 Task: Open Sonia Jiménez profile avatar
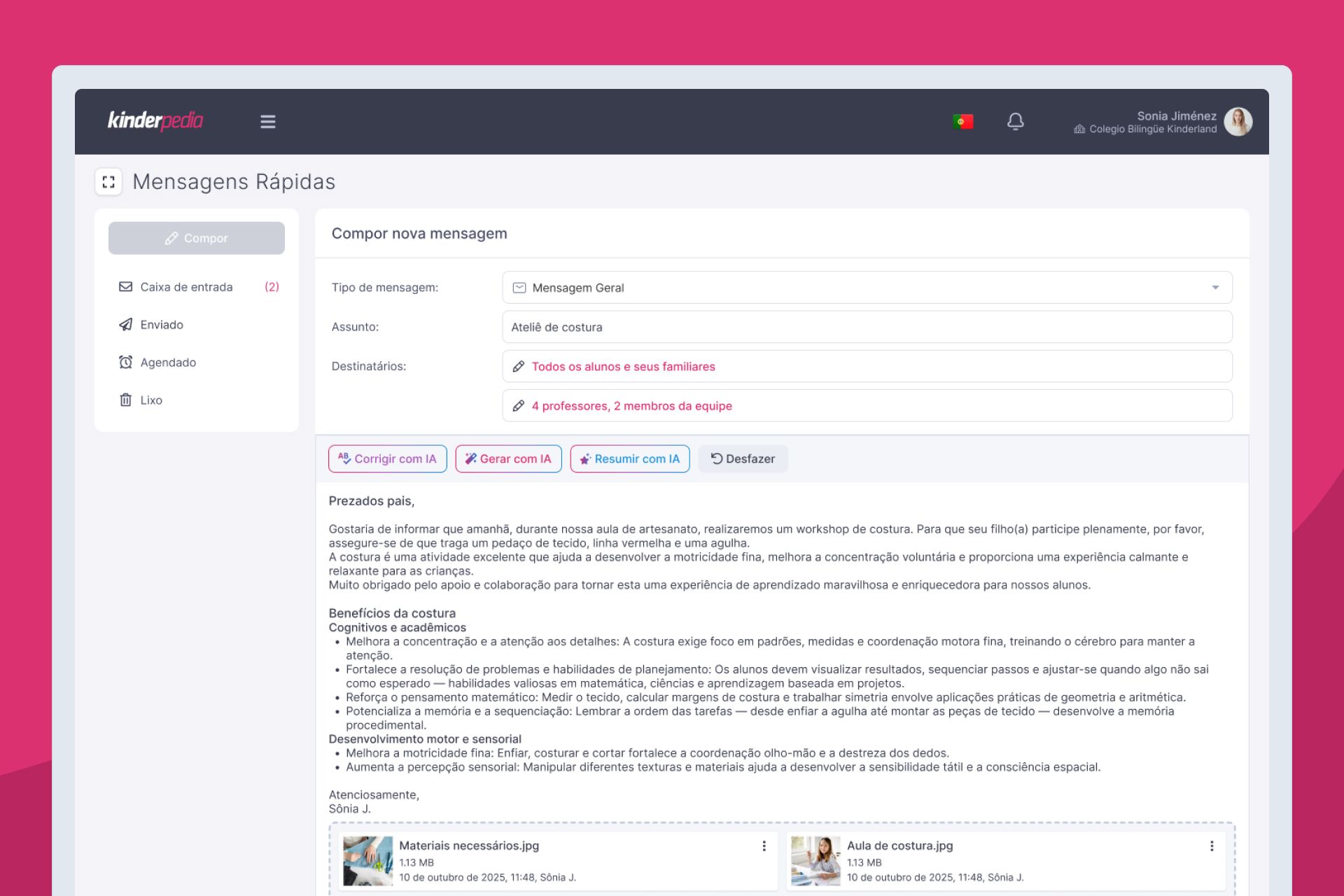(x=1238, y=122)
